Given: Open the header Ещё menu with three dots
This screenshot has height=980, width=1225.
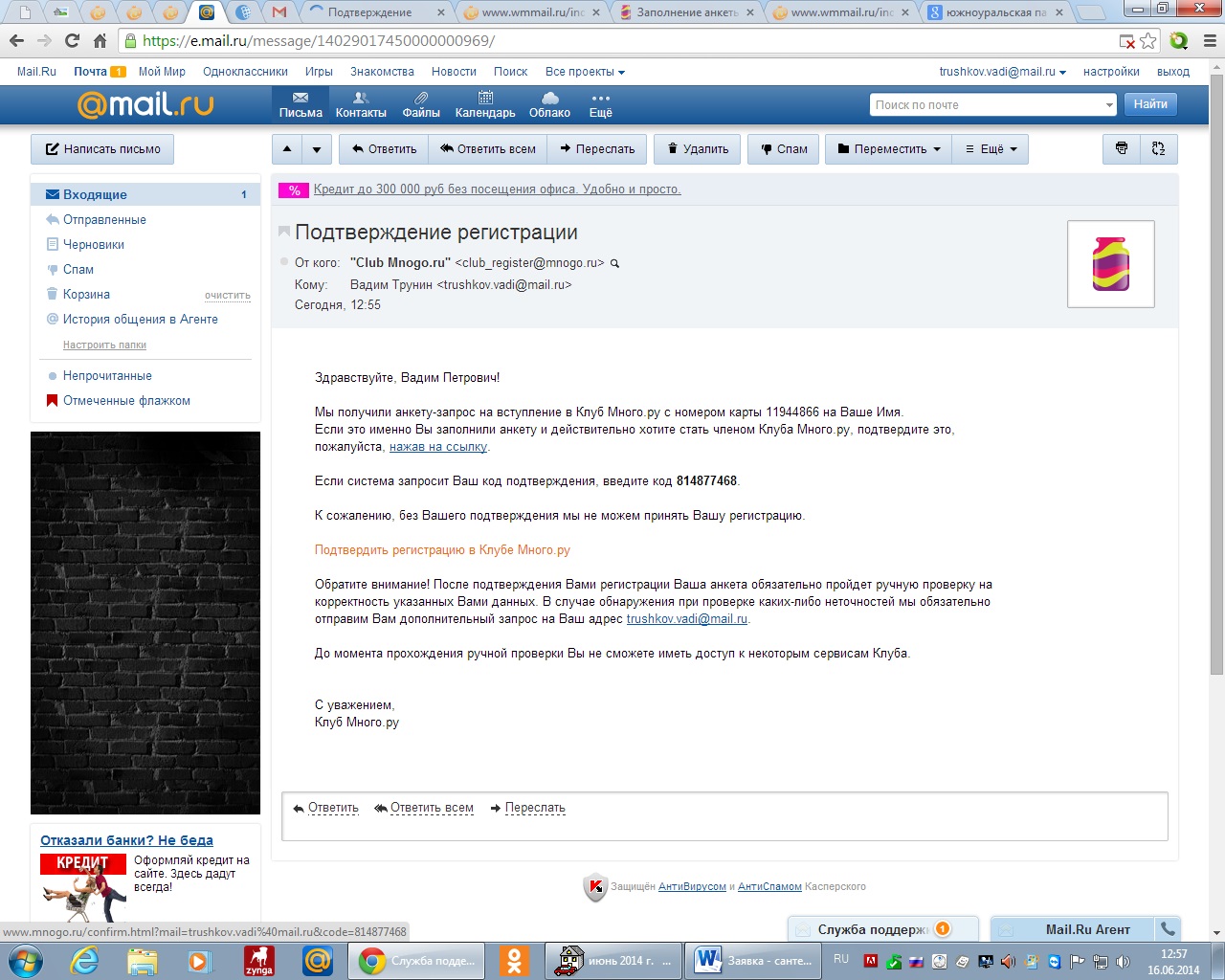Looking at the screenshot, I should pyautogui.click(x=600, y=105).
